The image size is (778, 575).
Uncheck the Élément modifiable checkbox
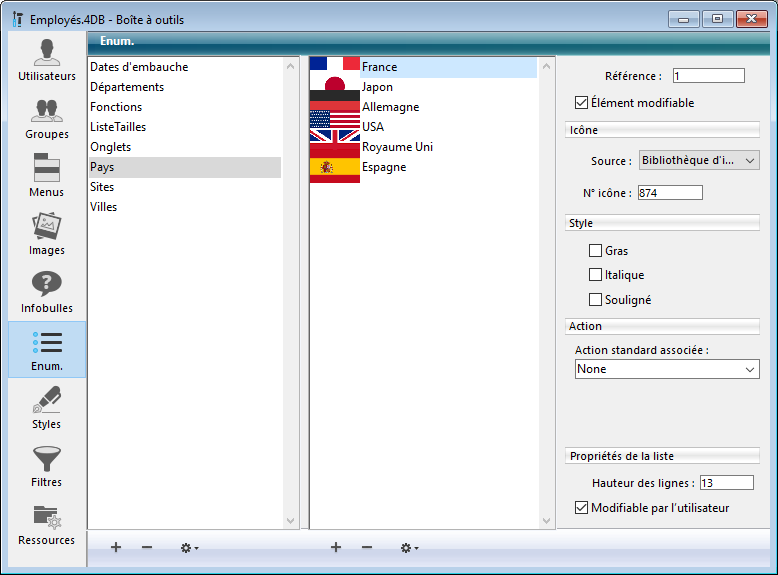tap(581, 103)
